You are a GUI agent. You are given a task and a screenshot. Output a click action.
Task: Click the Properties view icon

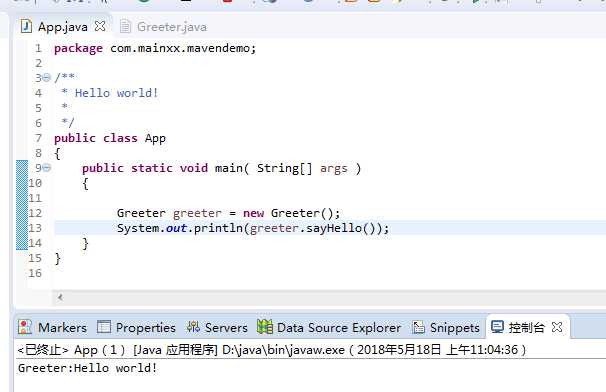(x=104, y=327)
